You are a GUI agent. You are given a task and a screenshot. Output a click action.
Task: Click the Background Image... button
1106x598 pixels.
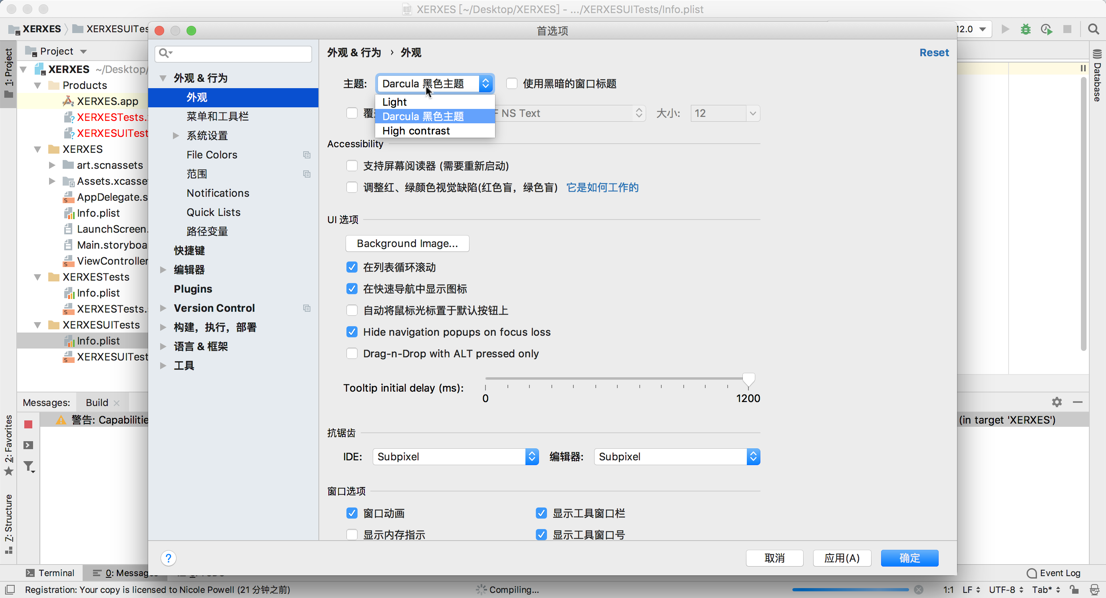[407, 243]
